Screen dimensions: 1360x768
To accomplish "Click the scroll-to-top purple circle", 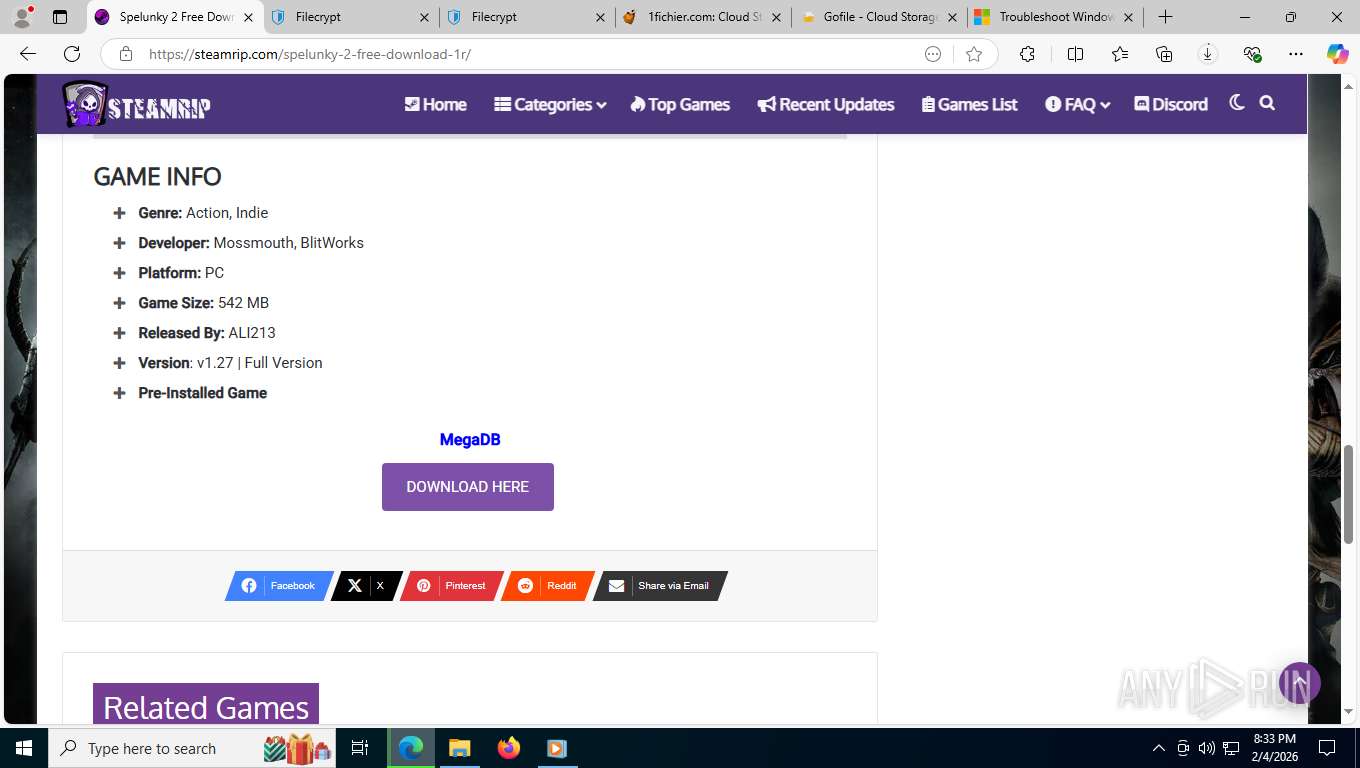I will [x=1300, y=683].
